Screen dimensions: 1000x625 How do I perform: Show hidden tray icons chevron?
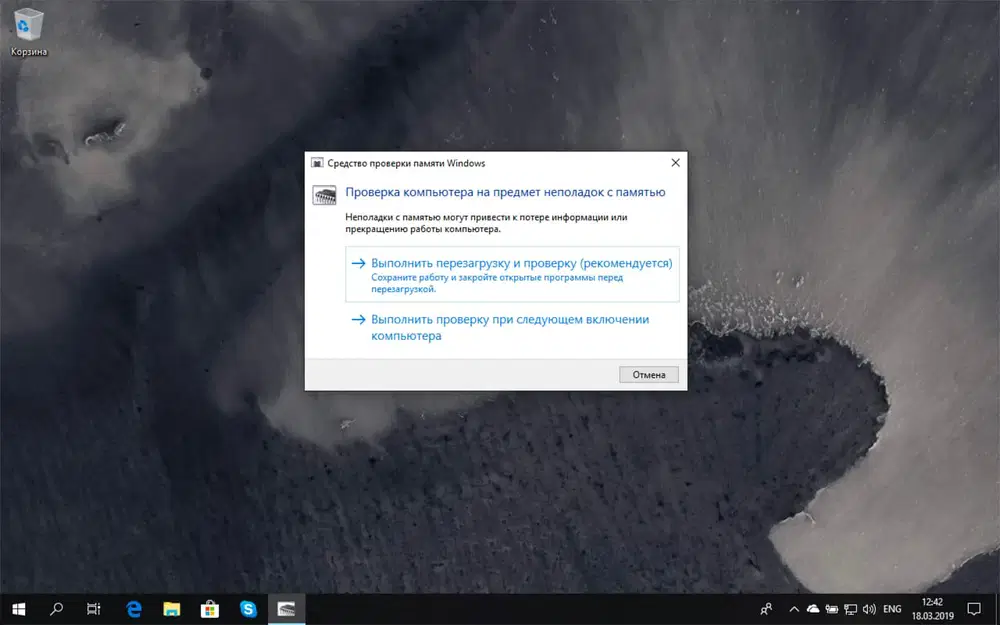click(x=794, y=609)
